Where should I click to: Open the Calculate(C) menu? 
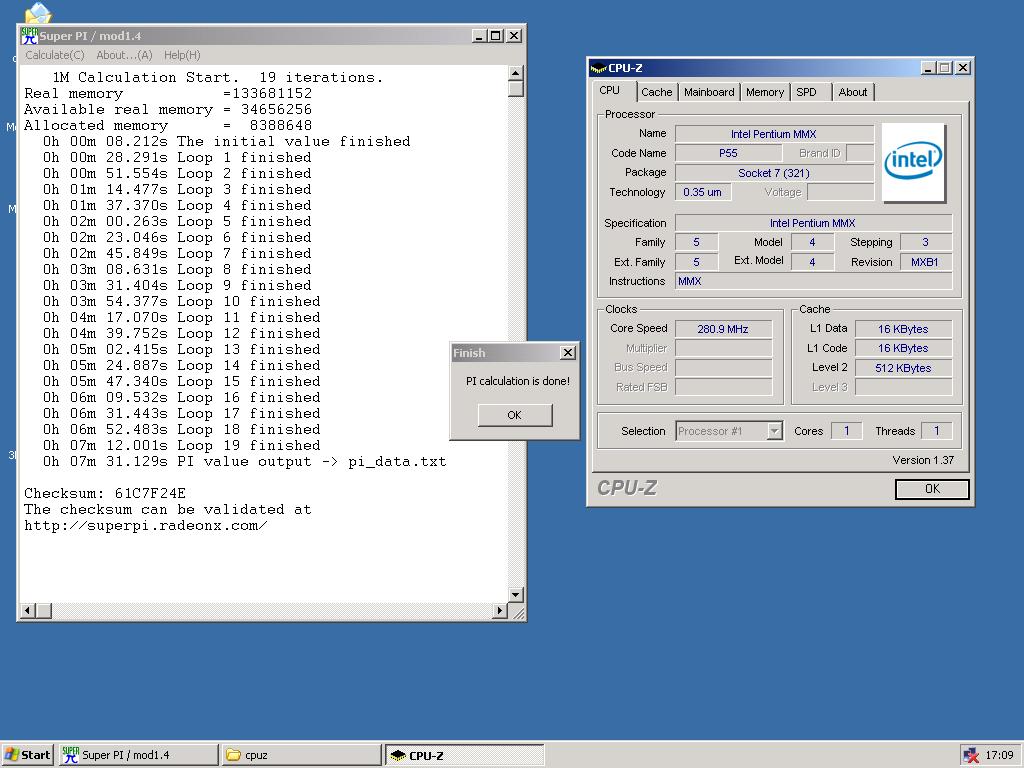pos(55,56)
